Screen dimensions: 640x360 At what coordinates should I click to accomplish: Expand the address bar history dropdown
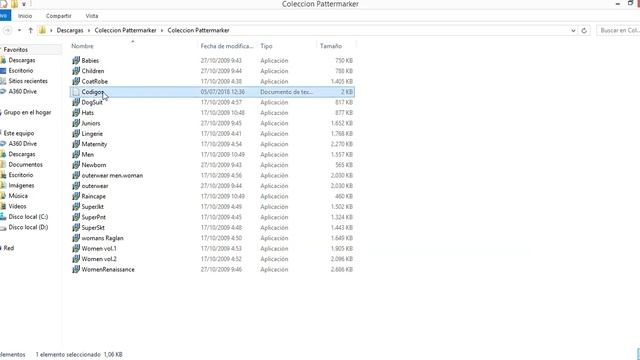pos(573,31)
